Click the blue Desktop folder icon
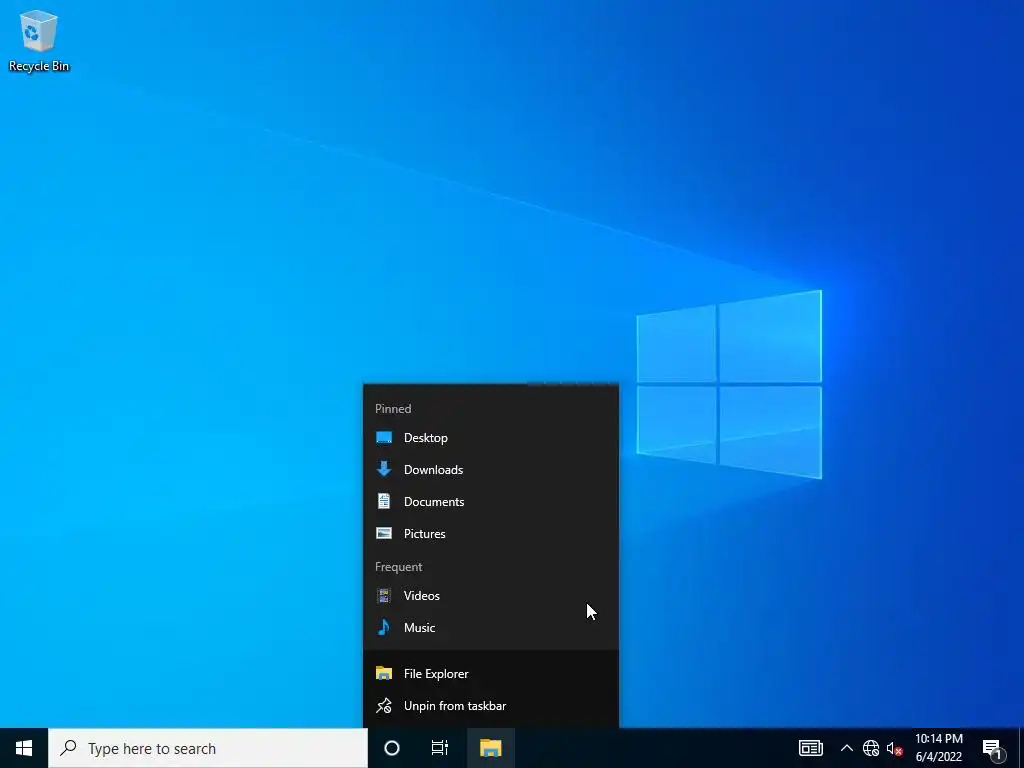This screenshot has height=768, width=1024. point(384,438)
